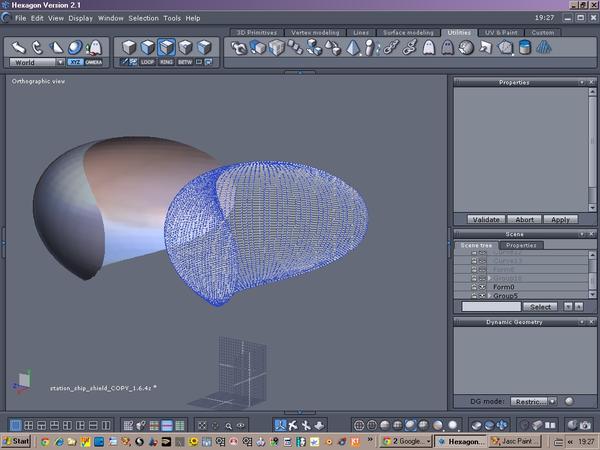Expand the Group5 tree node
Viewport: 600px width, 450px height.
489,296
